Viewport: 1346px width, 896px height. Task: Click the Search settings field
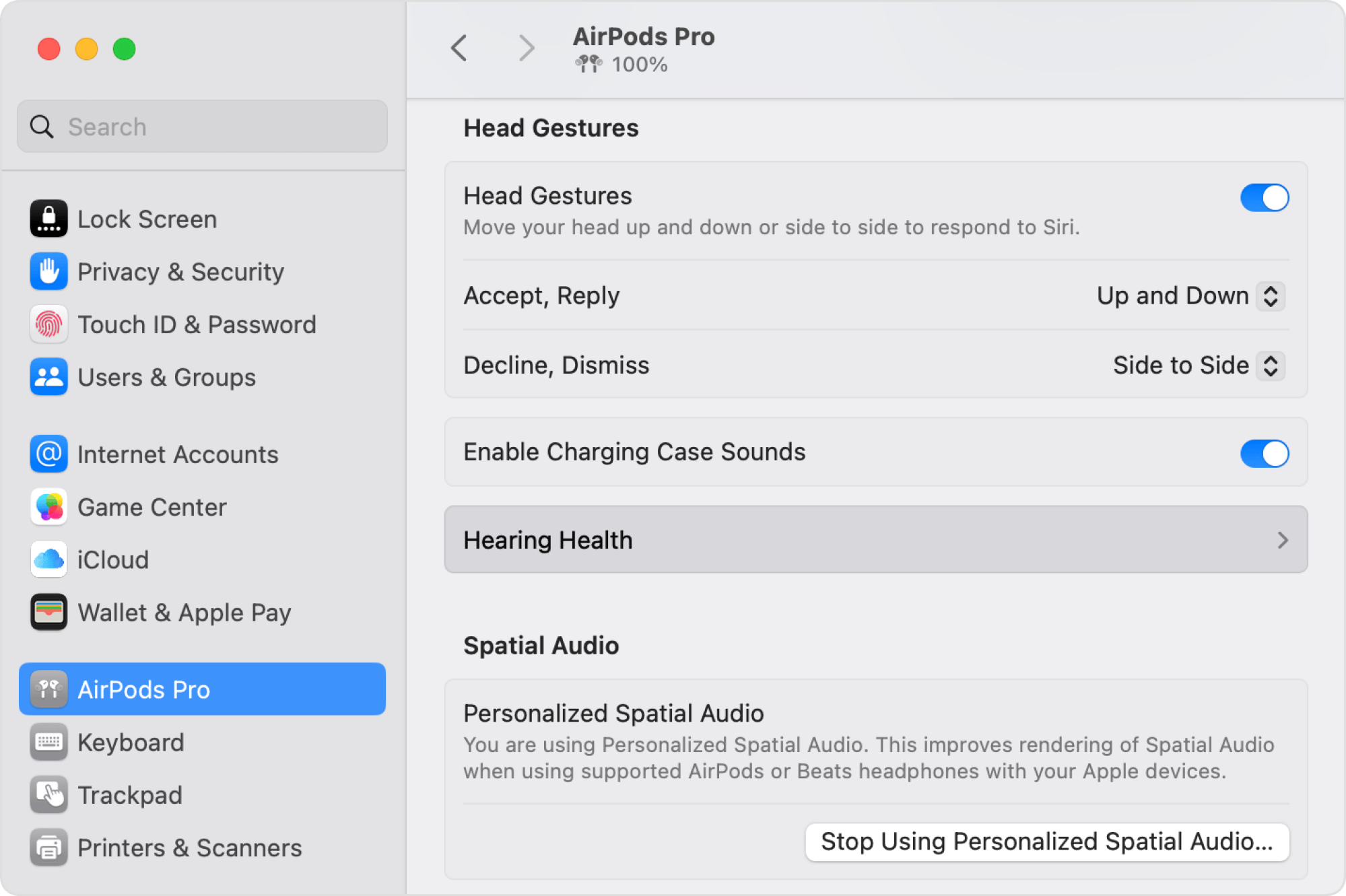pos(202,127)
